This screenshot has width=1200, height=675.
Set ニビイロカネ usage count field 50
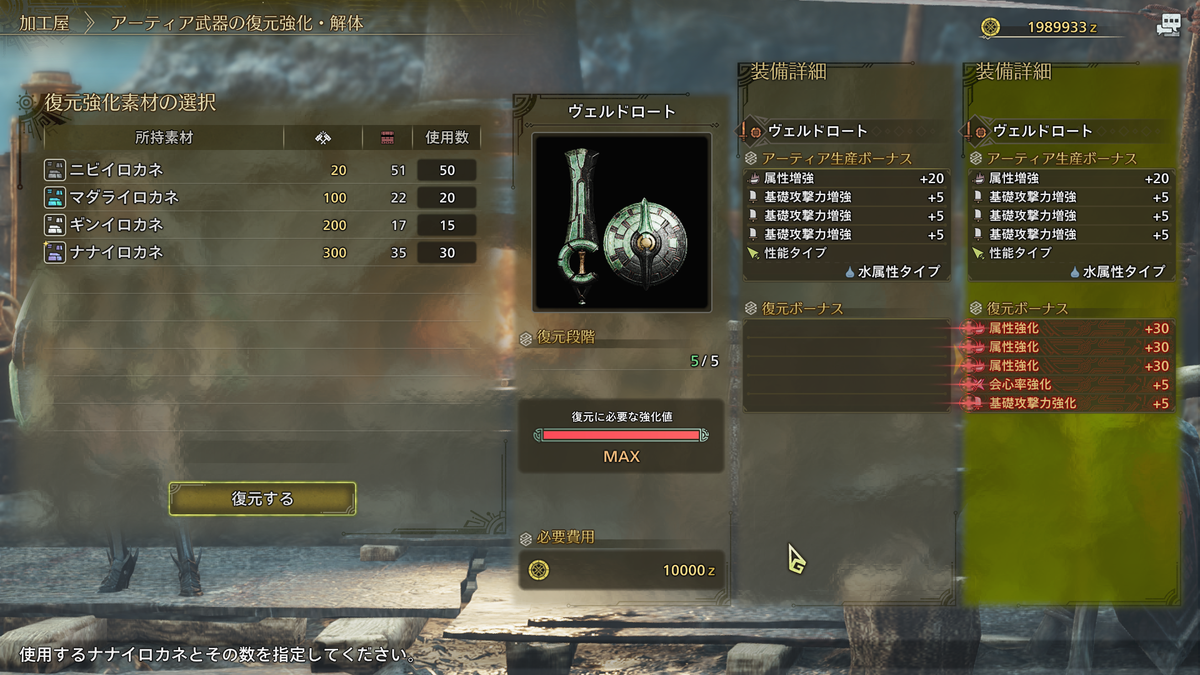click(x=447, y=170)
